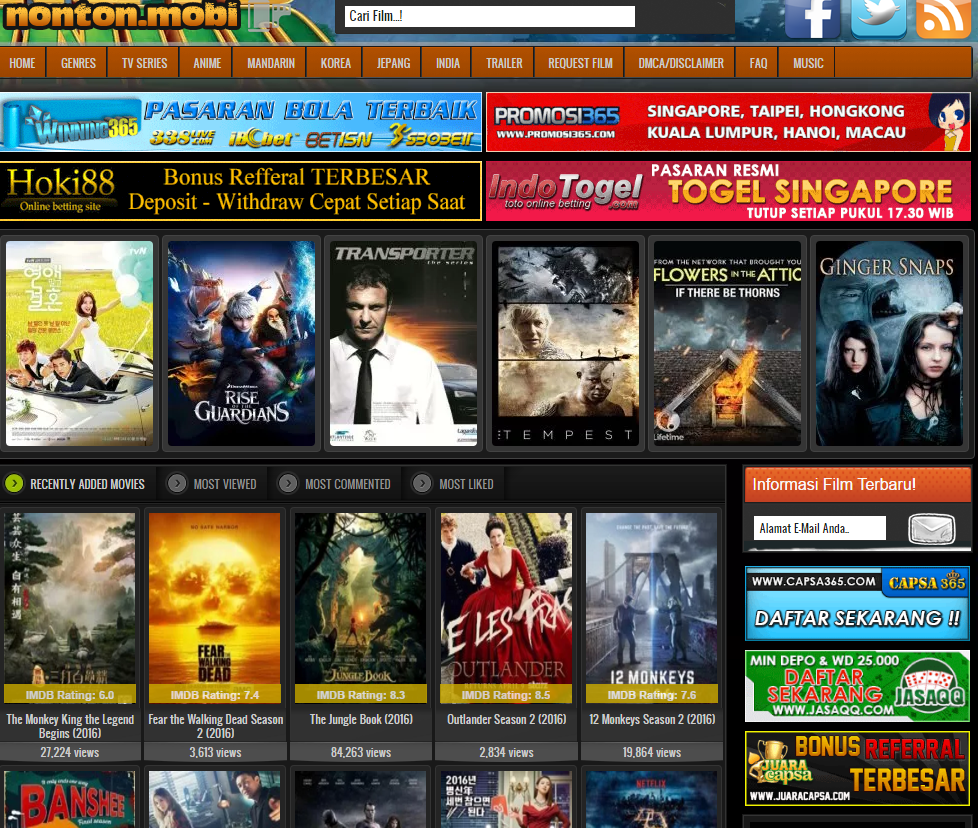Open the Korean wedding drama poster
Viewport: 978px width, 828px height.
tap(79, 344)
